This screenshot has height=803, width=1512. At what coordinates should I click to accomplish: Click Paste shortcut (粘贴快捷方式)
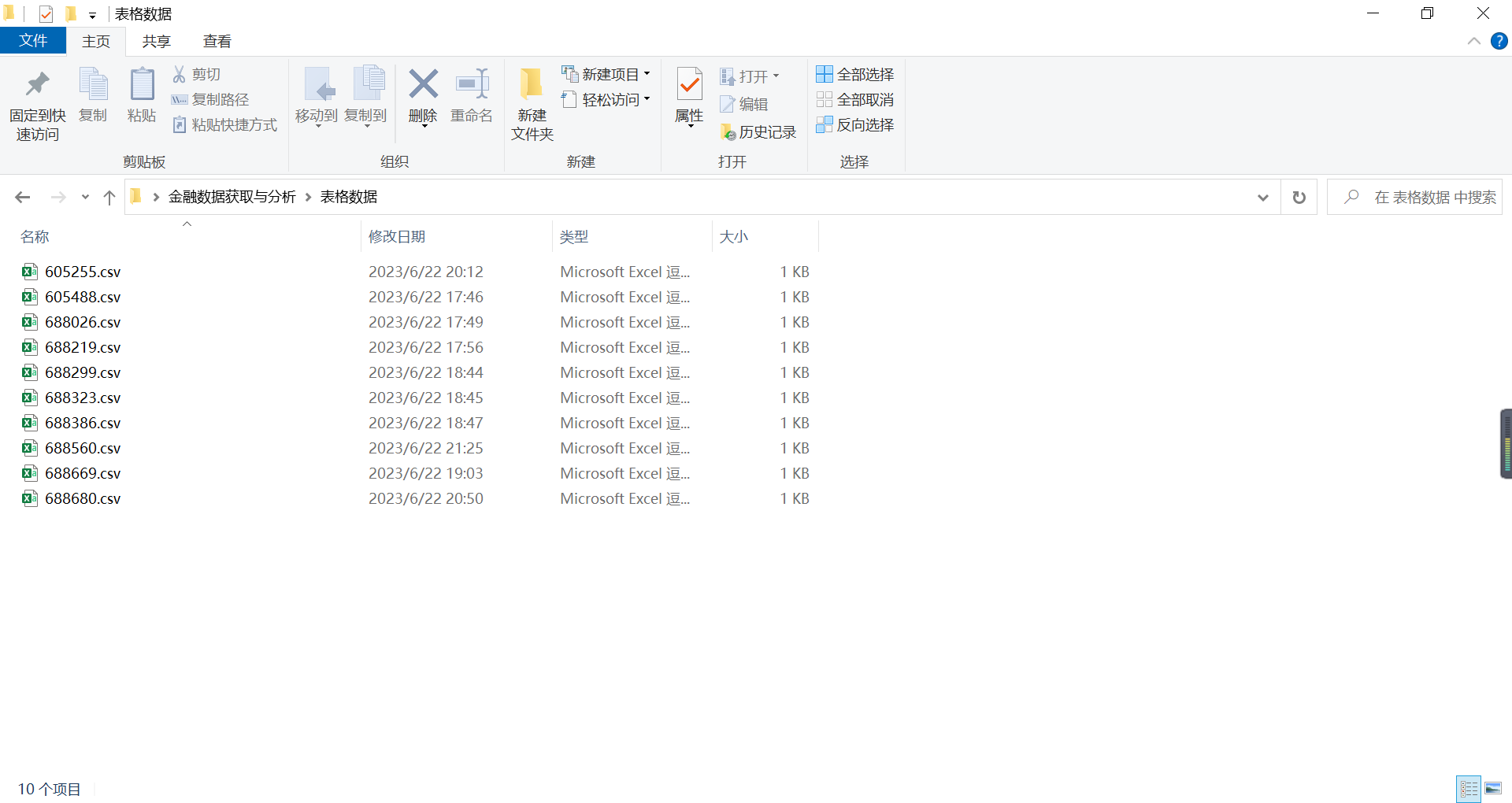(224, 124)
